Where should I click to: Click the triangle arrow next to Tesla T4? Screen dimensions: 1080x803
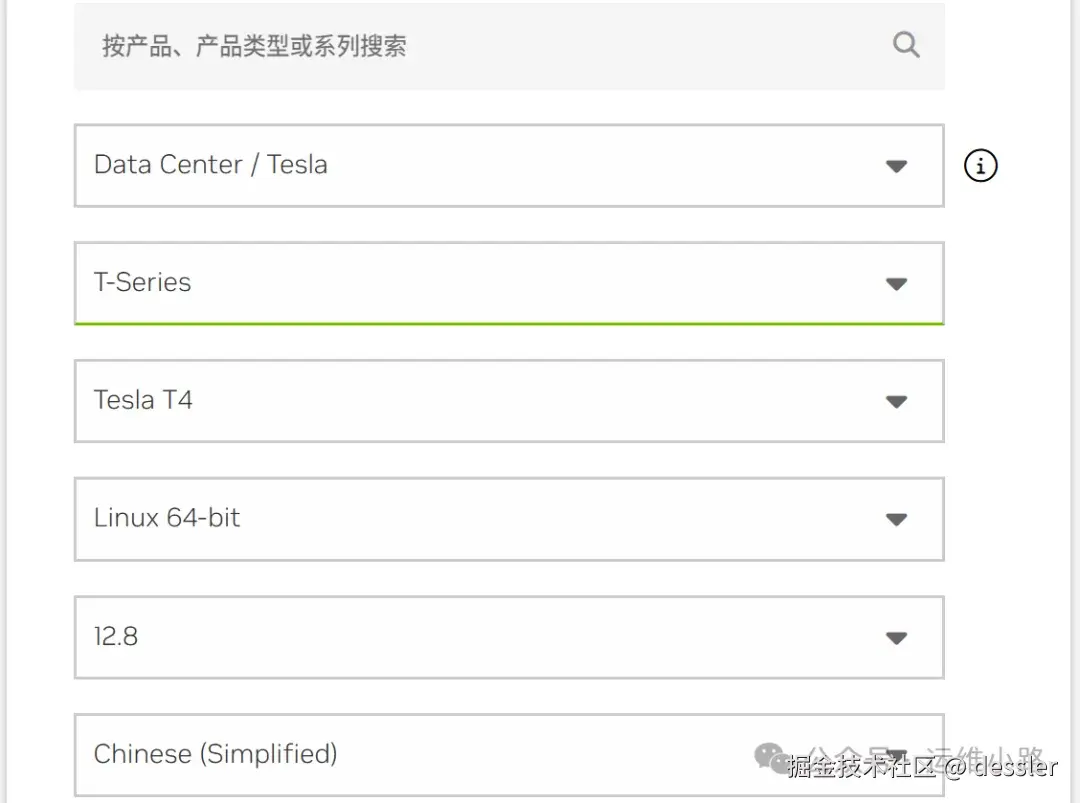pos(896,402)
